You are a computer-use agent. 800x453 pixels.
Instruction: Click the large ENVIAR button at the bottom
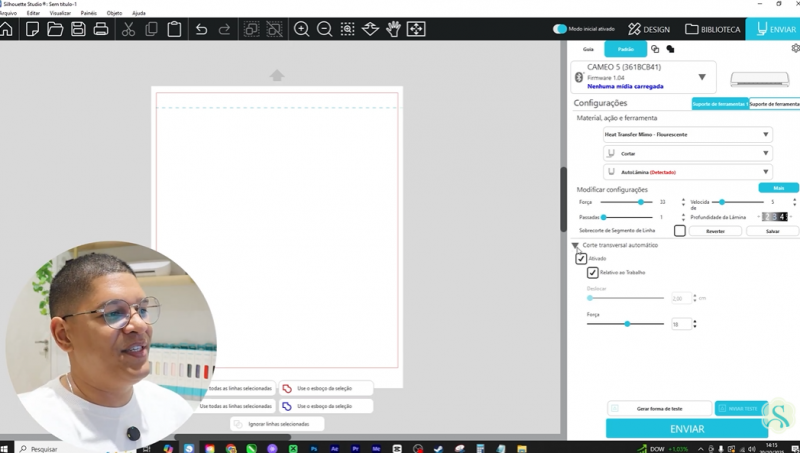tap(686, 429)
